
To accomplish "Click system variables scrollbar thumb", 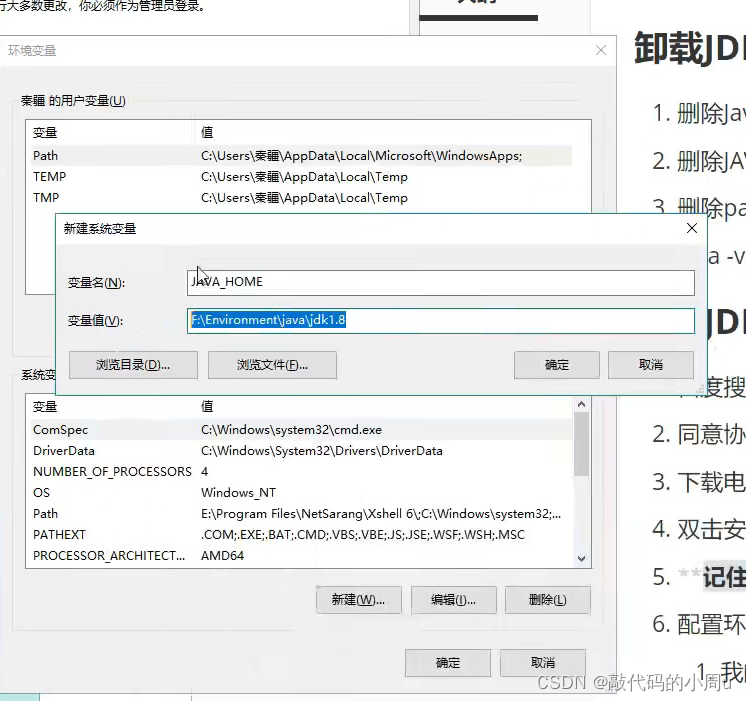I will pos(581,444).
